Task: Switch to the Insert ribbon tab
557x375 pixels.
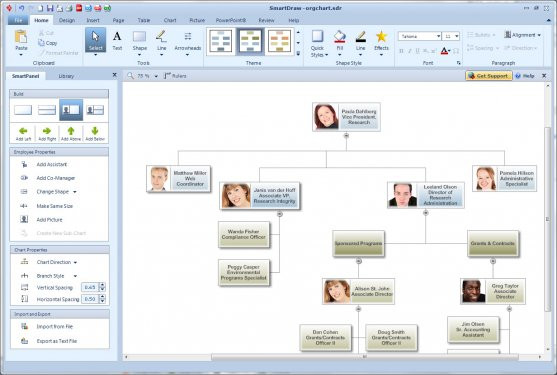Action: [x=93, y=20]
